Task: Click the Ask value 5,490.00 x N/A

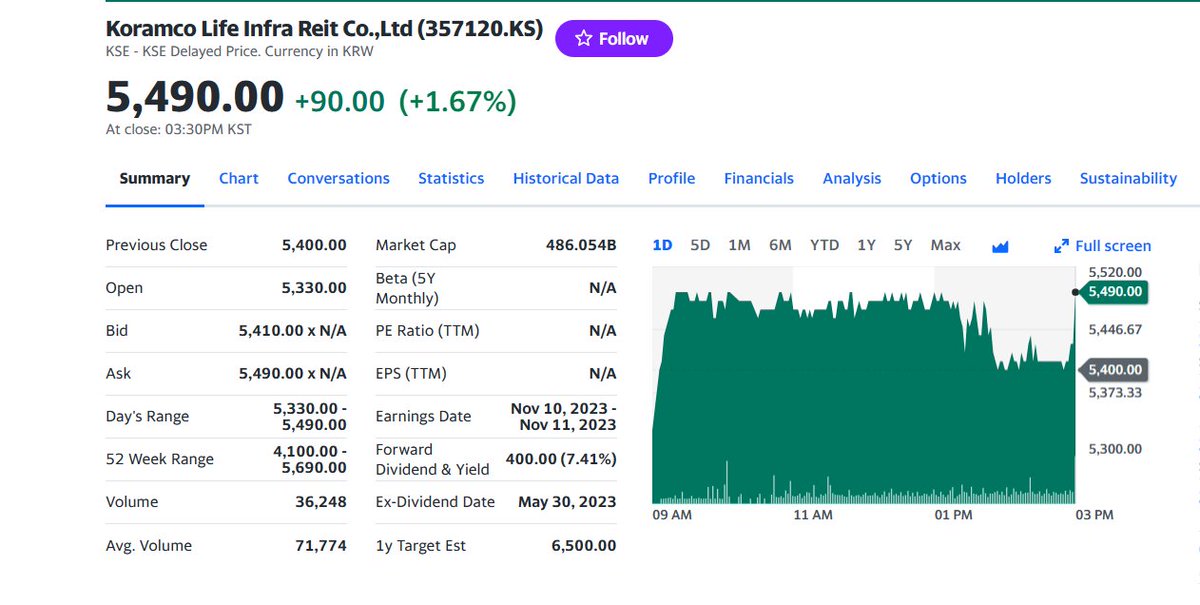Action: pyautogui.click(x=292, y=374)
